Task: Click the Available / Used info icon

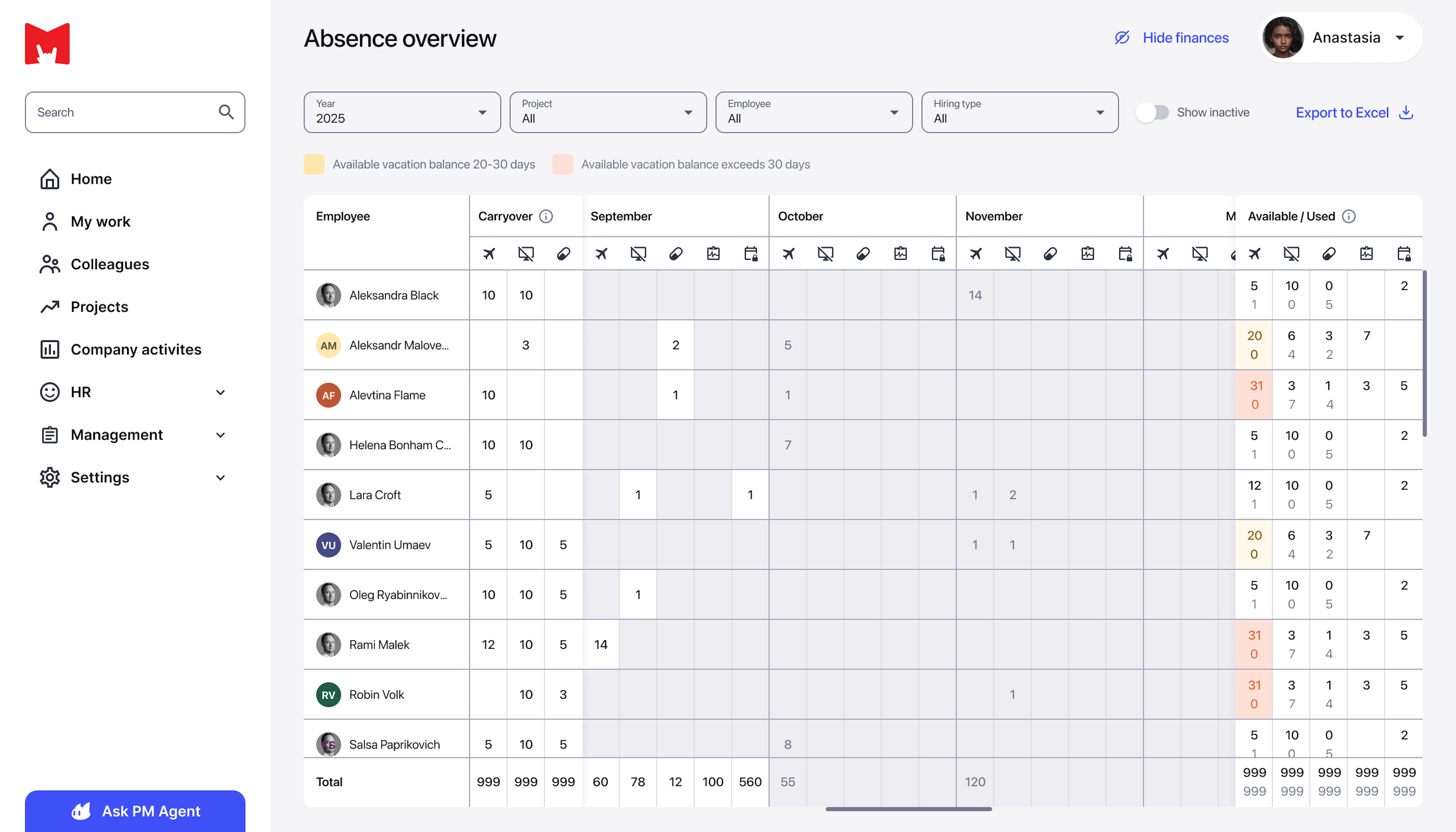Action: (1349, 216)
